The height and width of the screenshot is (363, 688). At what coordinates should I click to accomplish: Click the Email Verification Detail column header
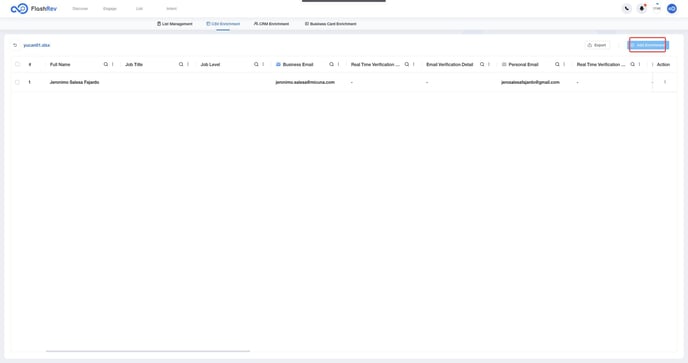tap(450, 65)
